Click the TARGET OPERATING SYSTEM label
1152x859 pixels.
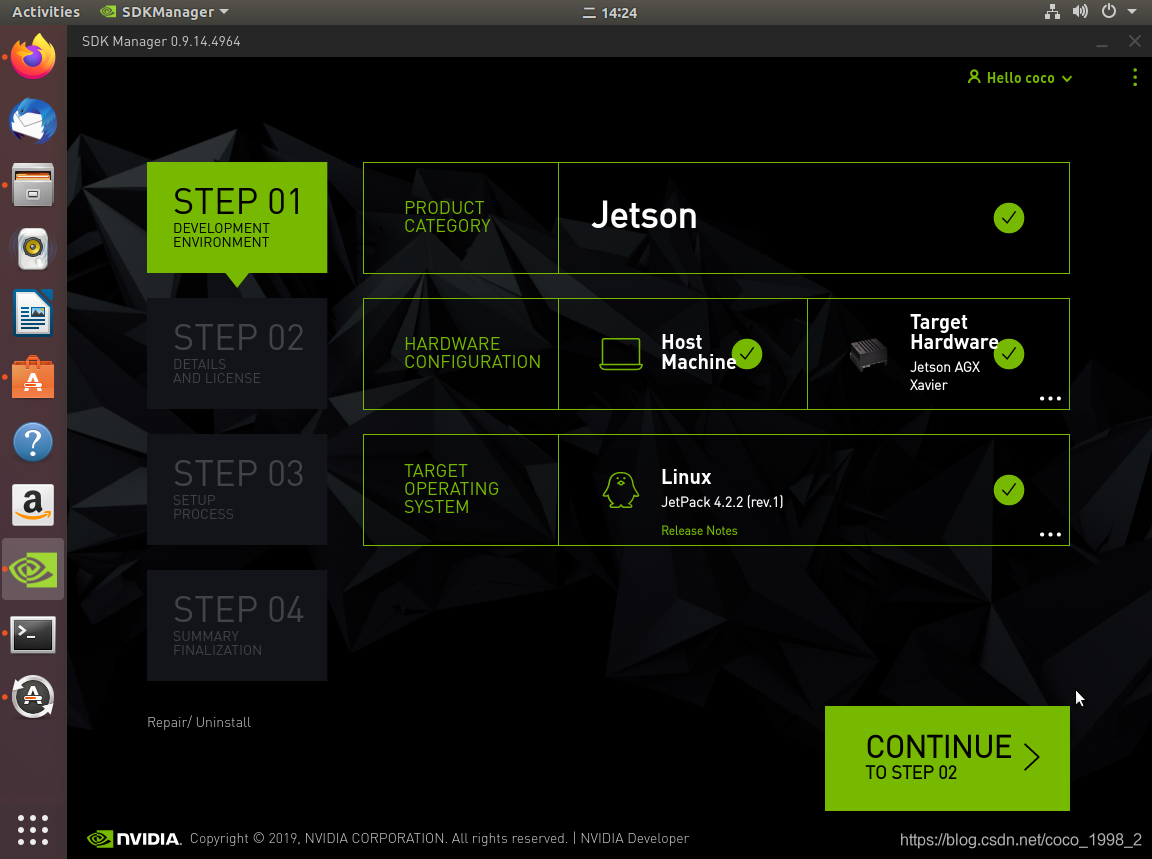coord(451,489)
